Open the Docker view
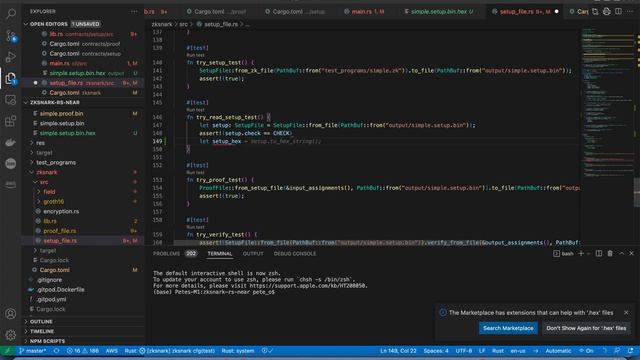640x360 pixels. click(11, 142)
